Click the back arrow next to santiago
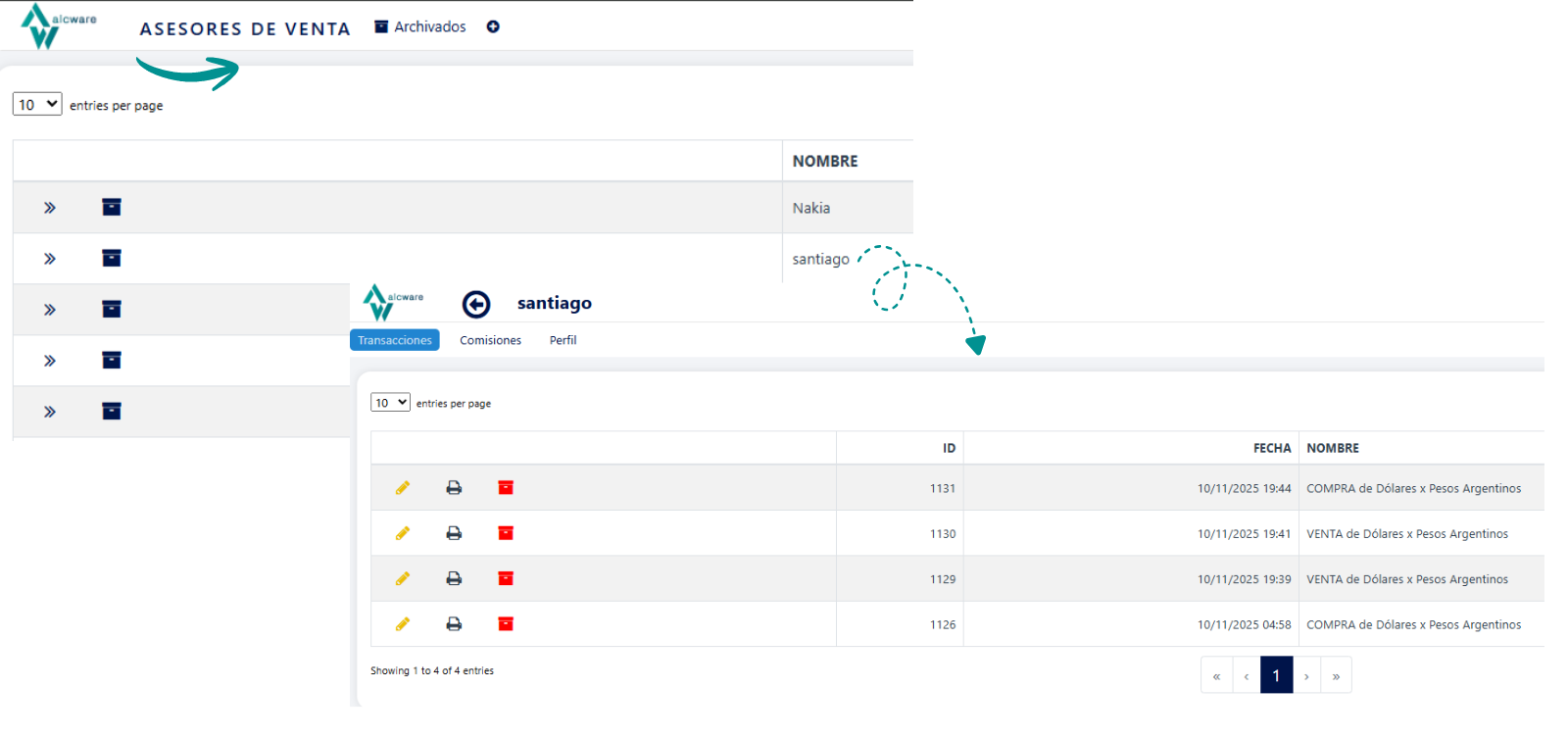Screen dimensions: 1568x738 (x=476, y=305)
